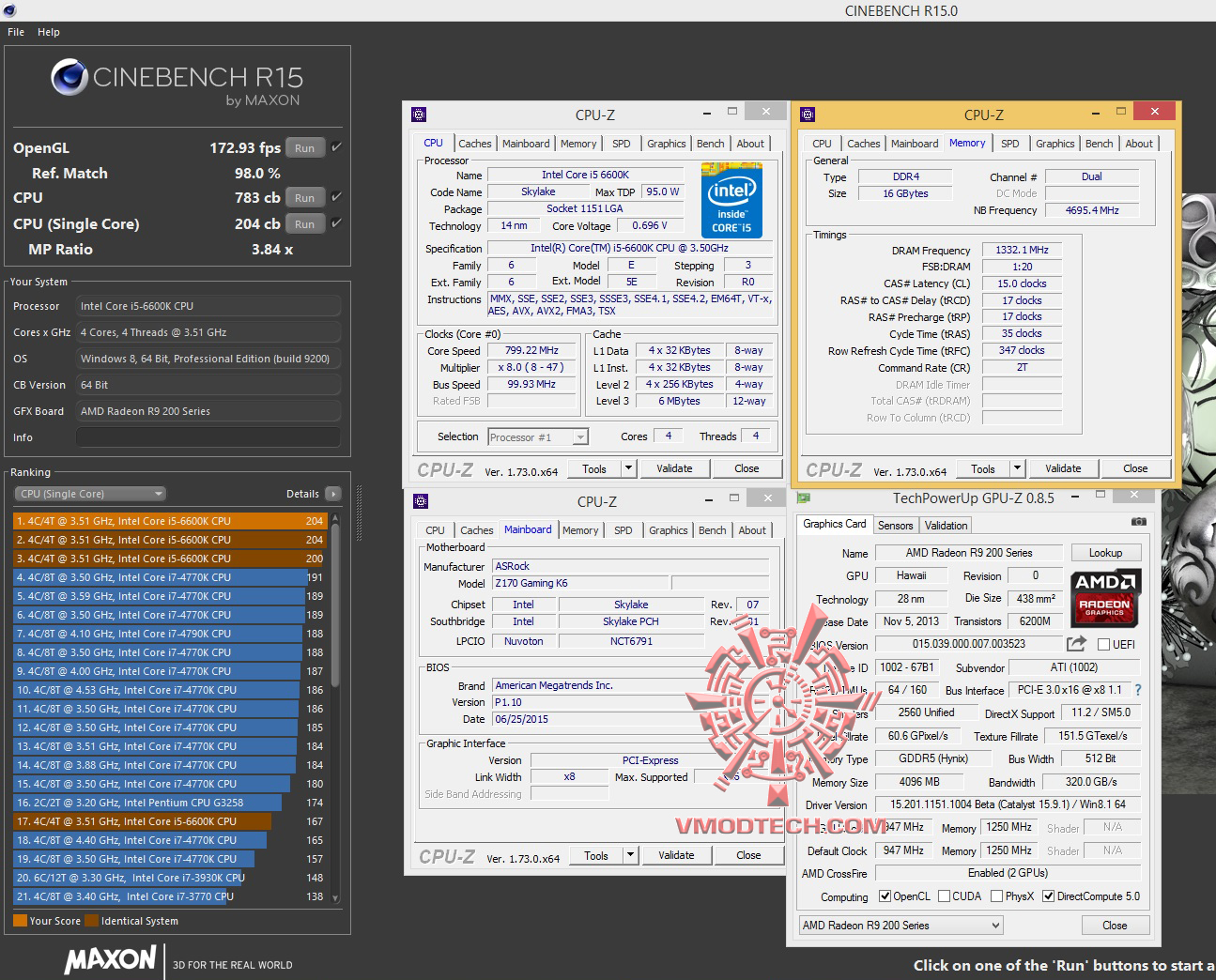1216x980 pixels.
Task: Click the Core Speed value 799.22 MHz
Action: pyautogui.click(x=531, y=350)
